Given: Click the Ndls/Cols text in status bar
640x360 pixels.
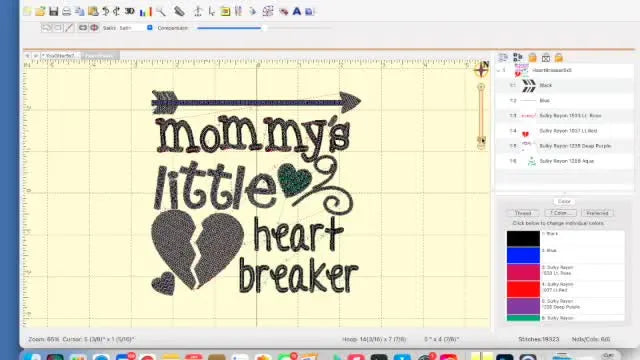Looking at the screenshot, I should pos(591,339).
